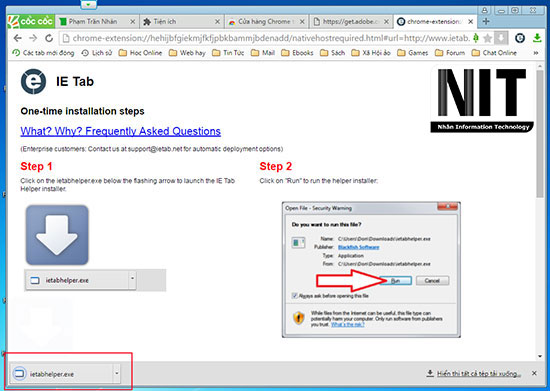Open the Xã Hội ảo bookmark folder
Viewport: 550px width, 391px height.
click(371, 53)
